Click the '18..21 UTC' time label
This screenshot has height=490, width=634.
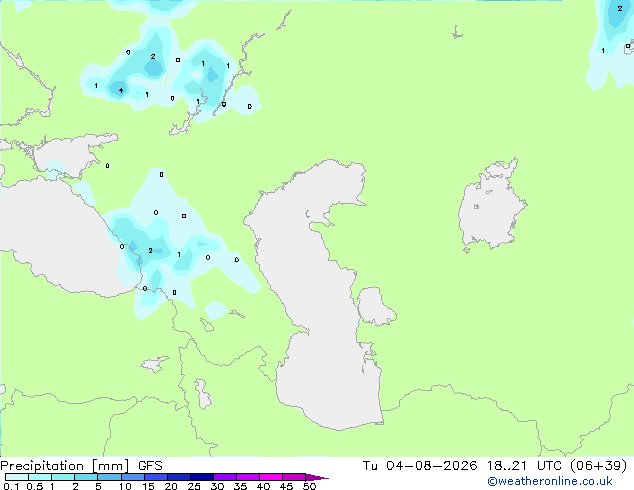tap(526, 466)
